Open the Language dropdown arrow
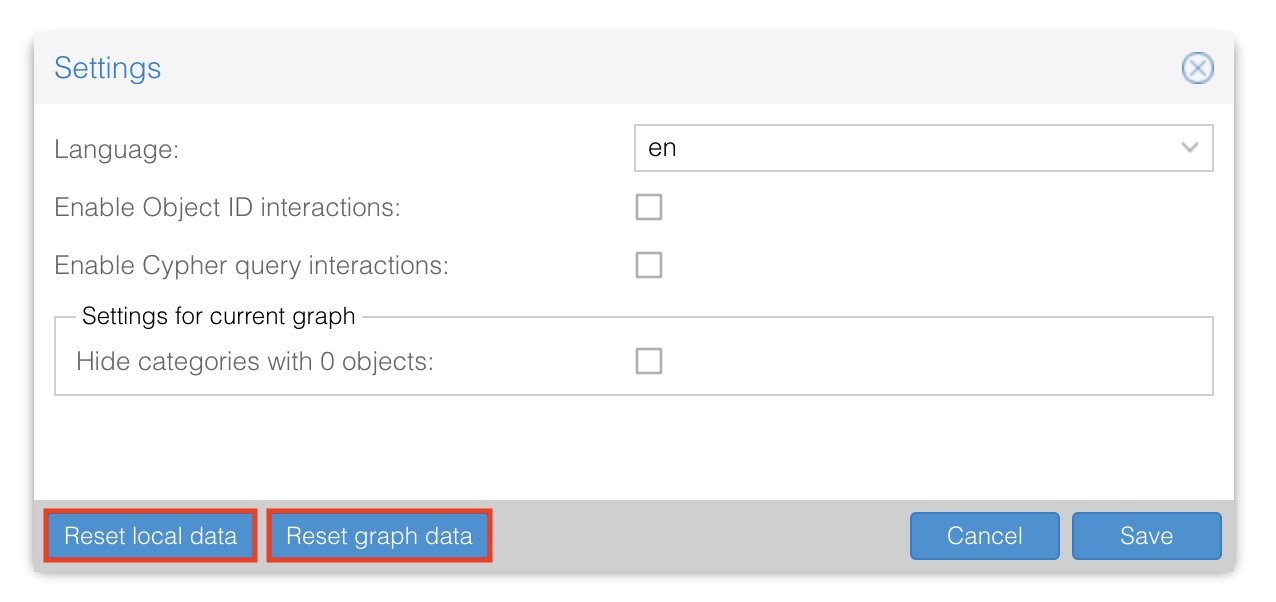Screen dimensions: 1276x602 (1190, 148)
